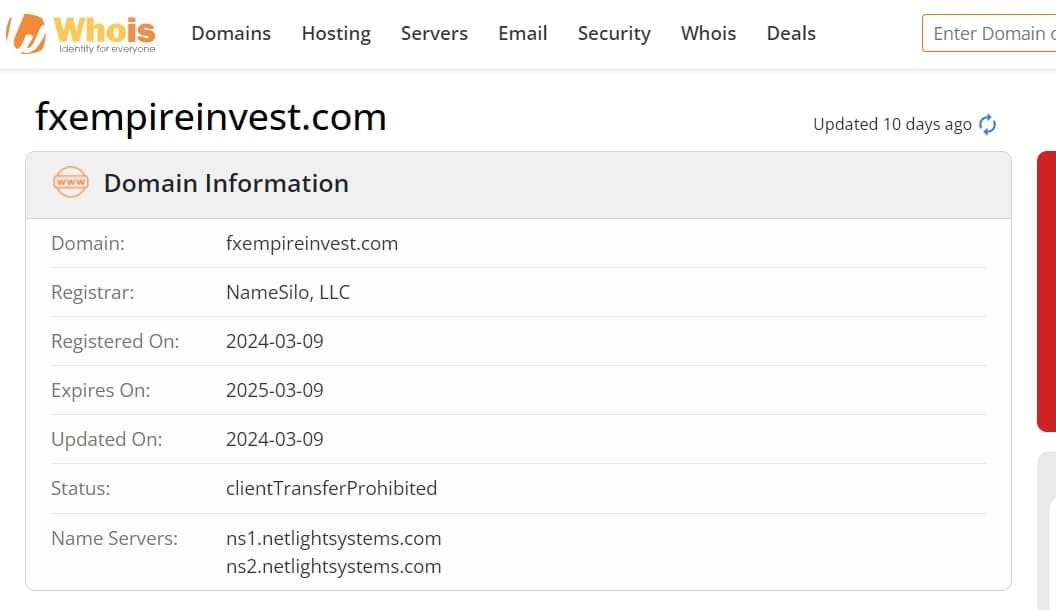Click the Updated 10 days ago text
Screen dimensions: 1056x610
(892, 125)
